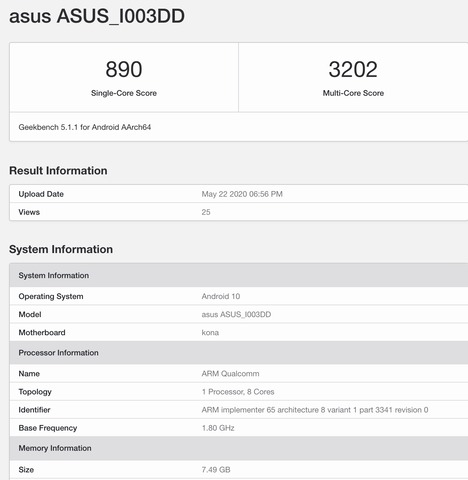Click the asus ASUS_I003DD page title
The width and height of the screenshot is (468, 480).
(97, 16)
